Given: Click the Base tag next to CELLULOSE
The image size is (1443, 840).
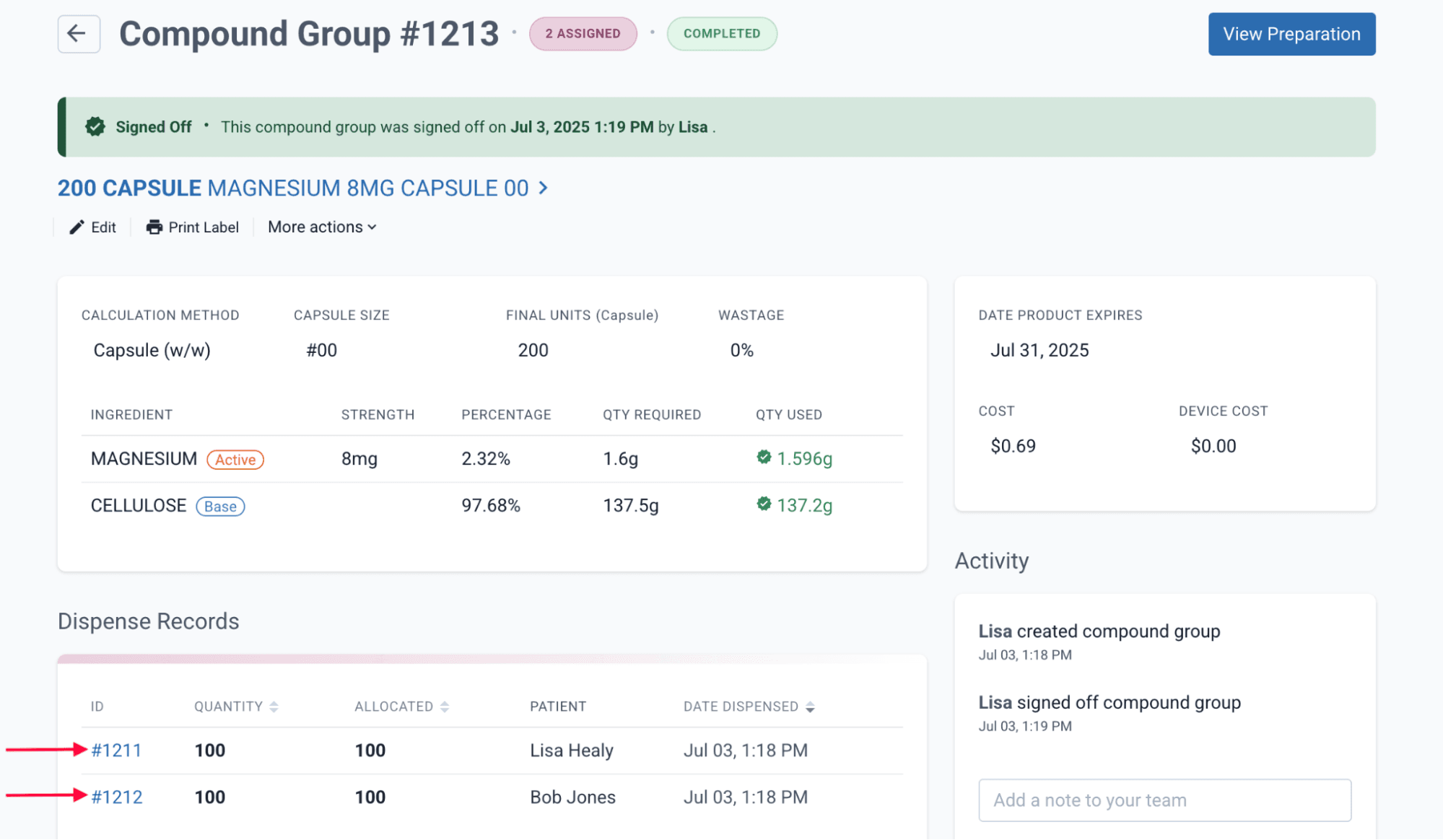Looking at the screenshot, I should pos(220,507).
